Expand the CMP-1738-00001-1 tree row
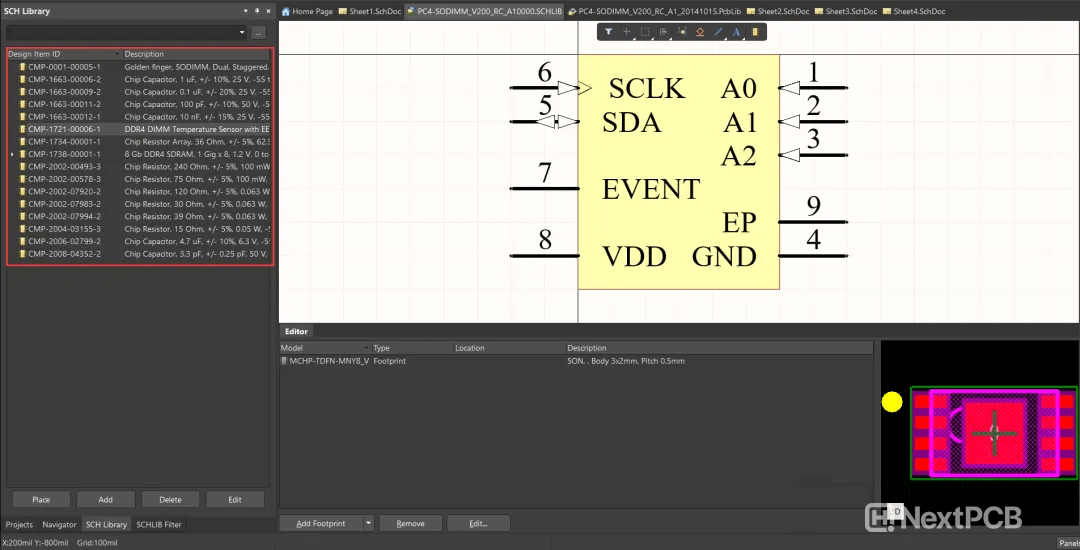Viewport: 1080px width, 550px height. (x=12, y=155)
